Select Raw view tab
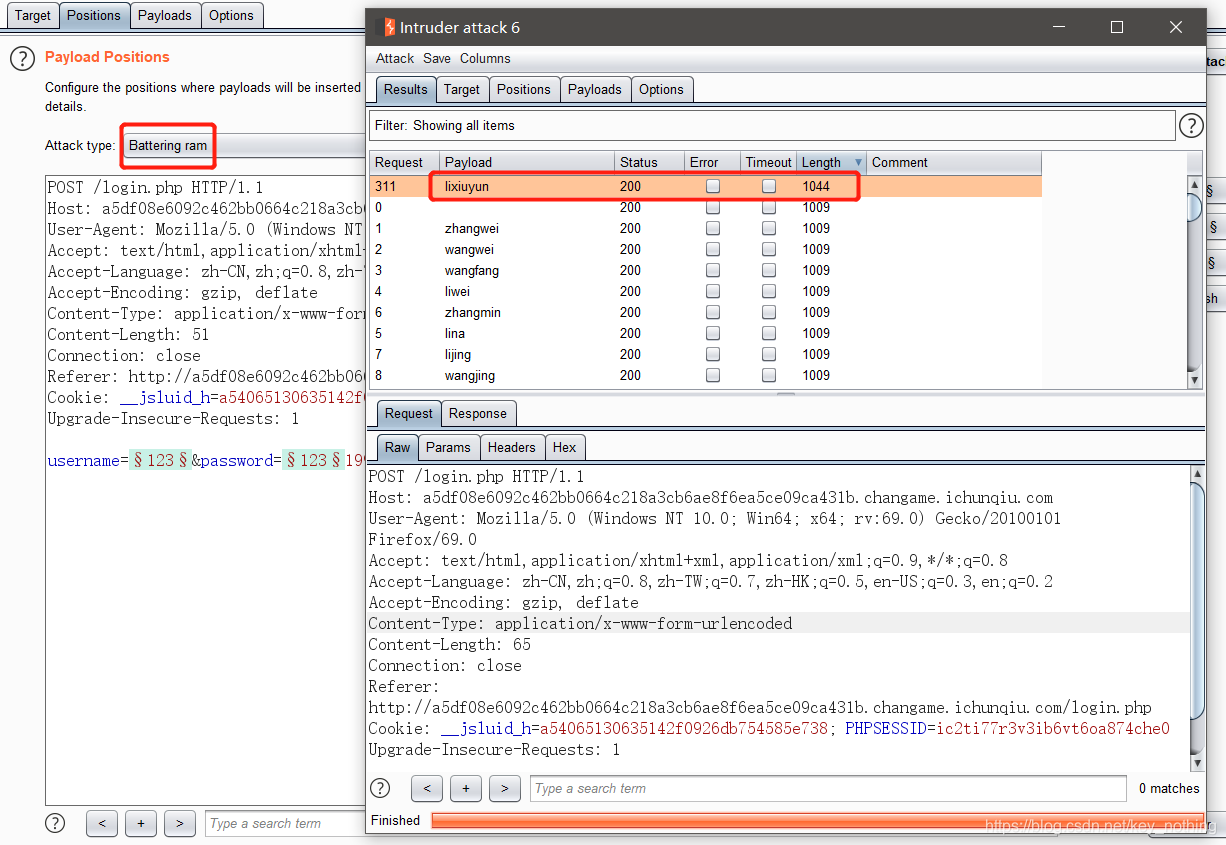The height and width of the screenshot is (845, 1226). coord(397,447)
